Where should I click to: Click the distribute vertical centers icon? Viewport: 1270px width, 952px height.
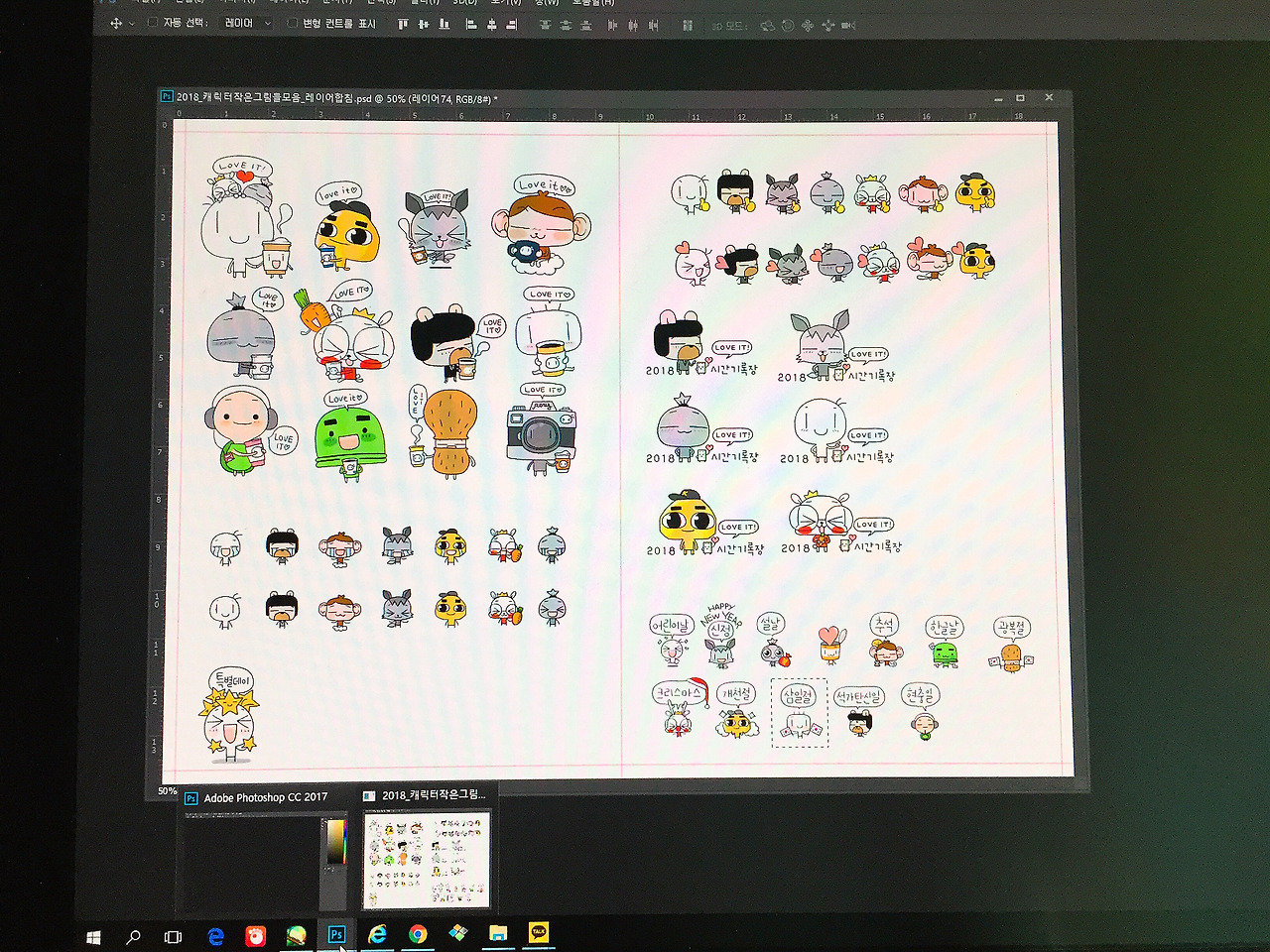click(568, 26)
